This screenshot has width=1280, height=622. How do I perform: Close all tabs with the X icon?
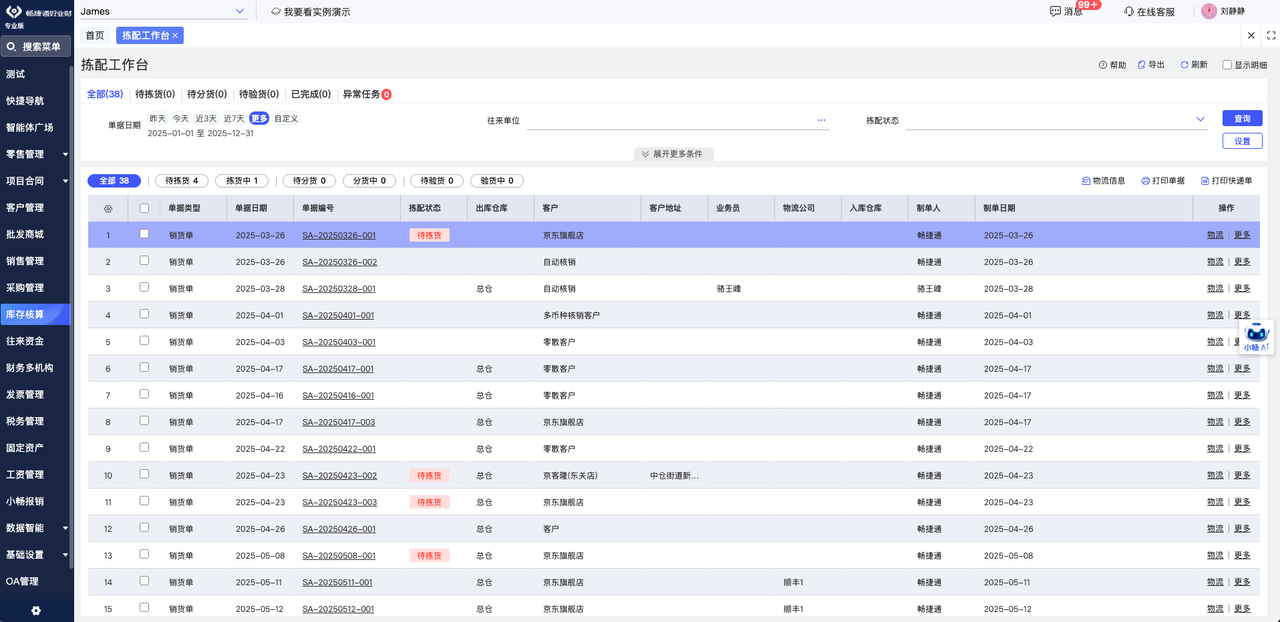(x=1251, y=35)
